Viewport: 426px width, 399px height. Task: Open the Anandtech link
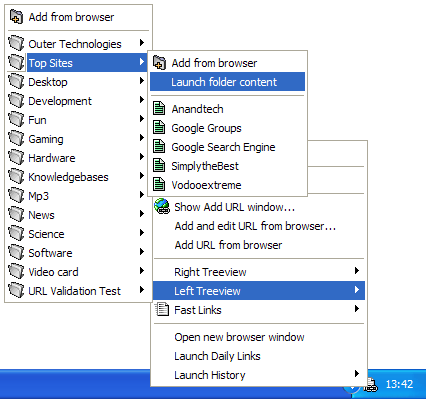tap(227, 109)
